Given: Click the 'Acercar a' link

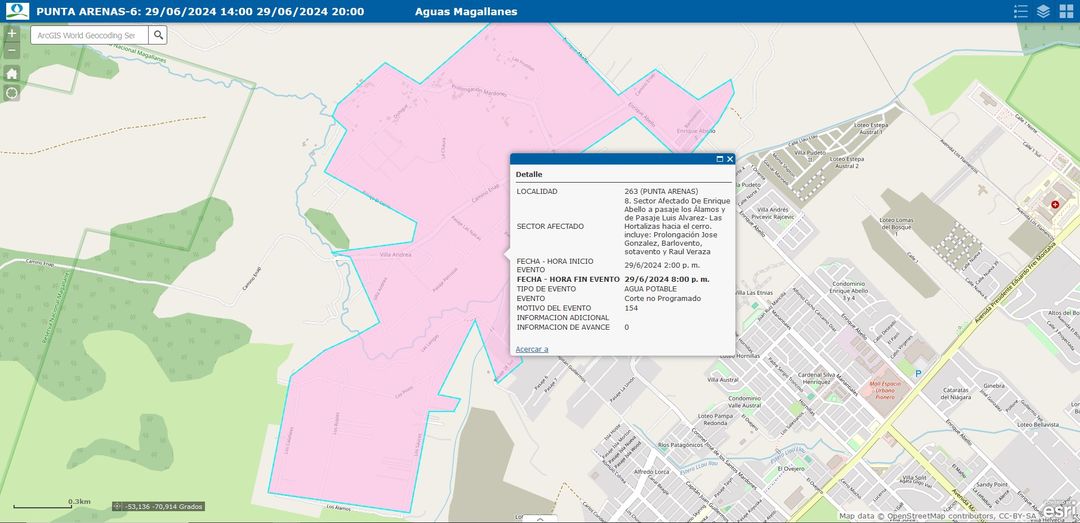Looking at the screenshot, I should [531, 349].
